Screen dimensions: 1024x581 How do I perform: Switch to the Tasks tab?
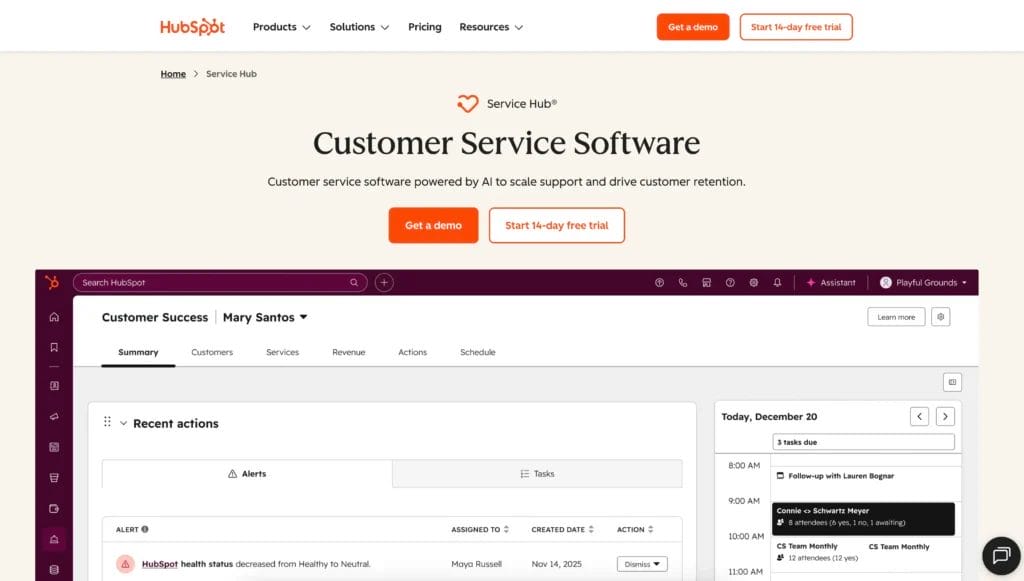click(x=538, y=473)
